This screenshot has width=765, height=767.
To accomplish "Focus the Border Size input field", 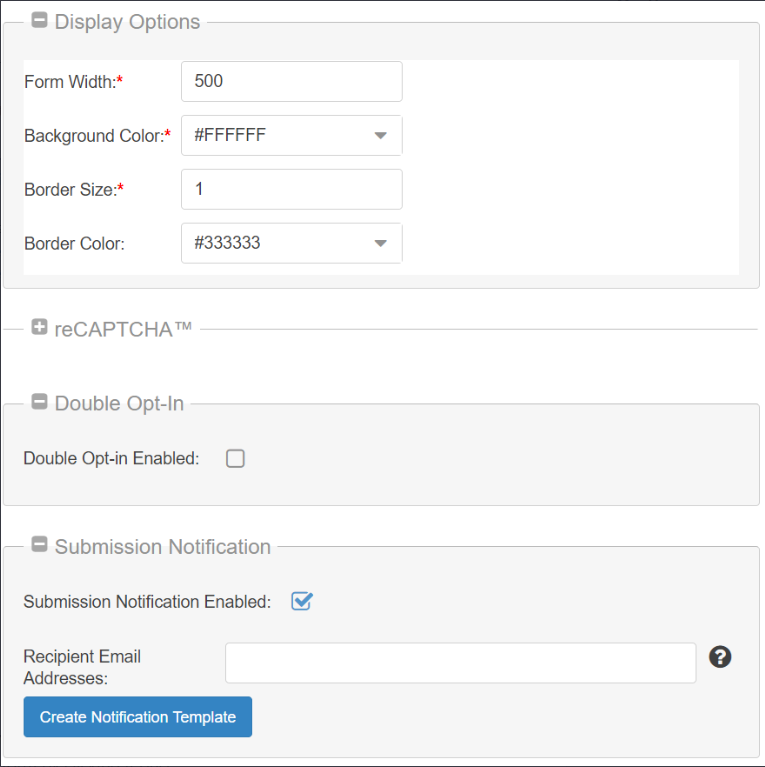I will pos(292,189).
